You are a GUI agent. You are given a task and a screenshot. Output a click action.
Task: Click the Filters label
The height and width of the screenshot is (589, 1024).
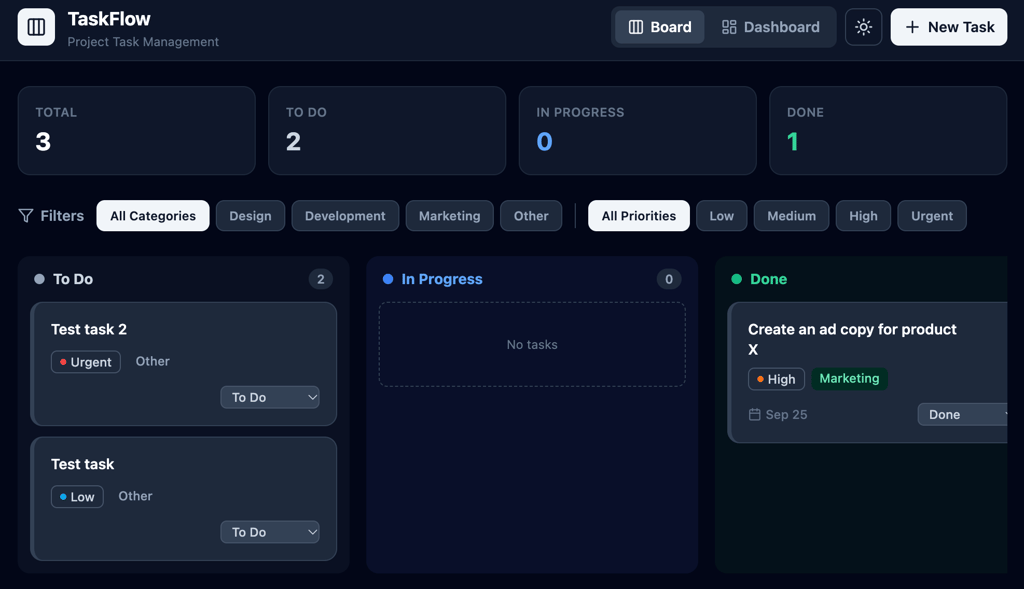click(x=62, y=215)
